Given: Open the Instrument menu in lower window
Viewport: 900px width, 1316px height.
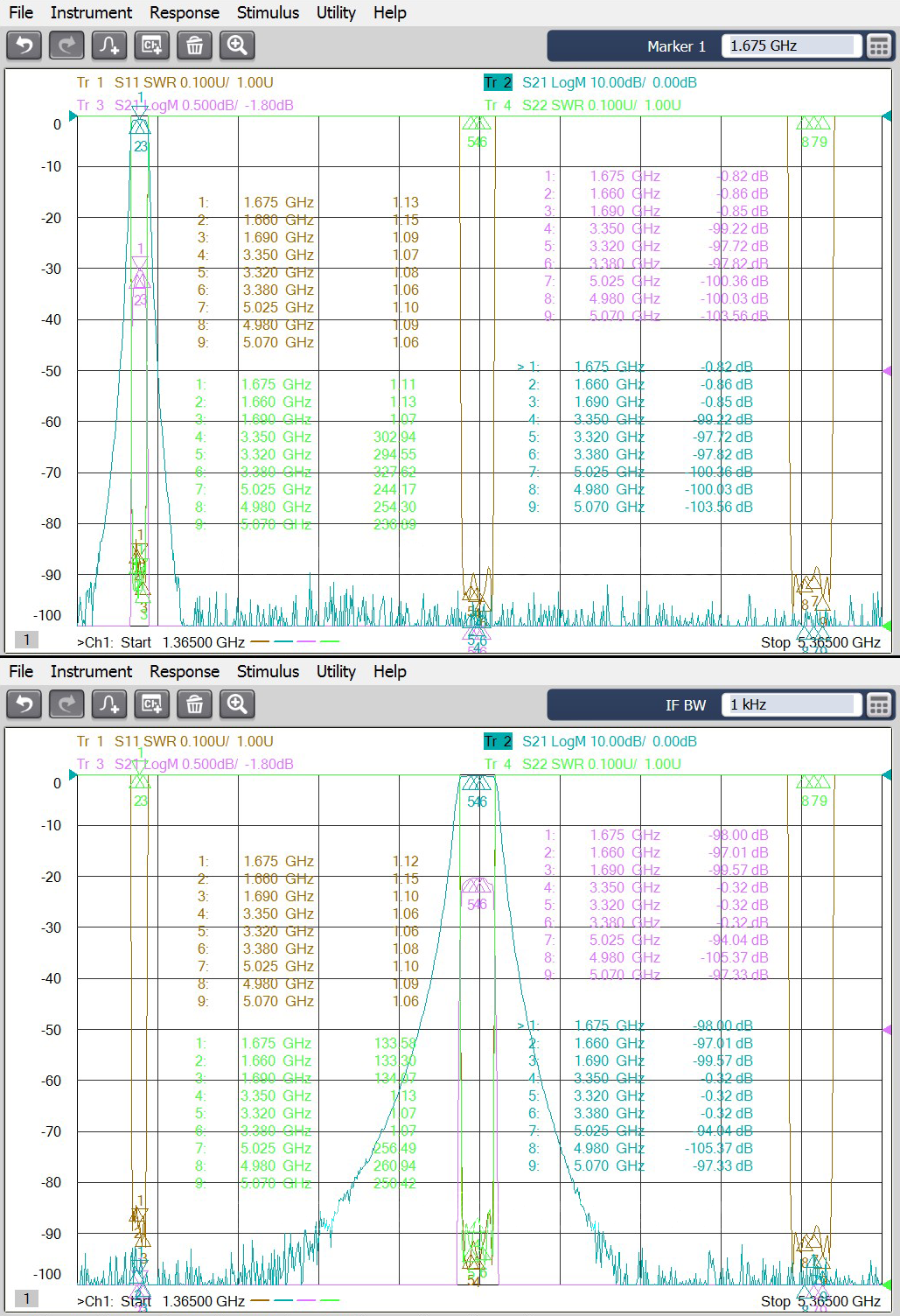Looking at the screenshot, I should click(91, 671).
